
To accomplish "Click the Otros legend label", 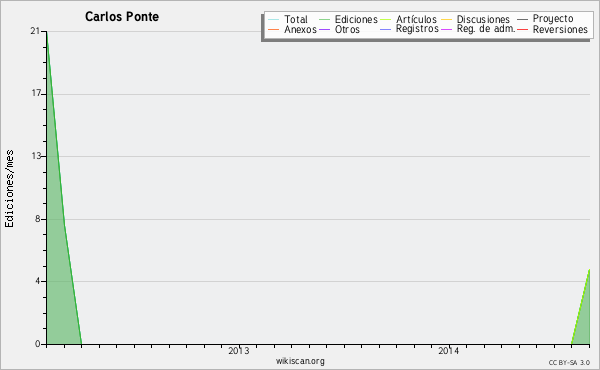I will point(347,29).
